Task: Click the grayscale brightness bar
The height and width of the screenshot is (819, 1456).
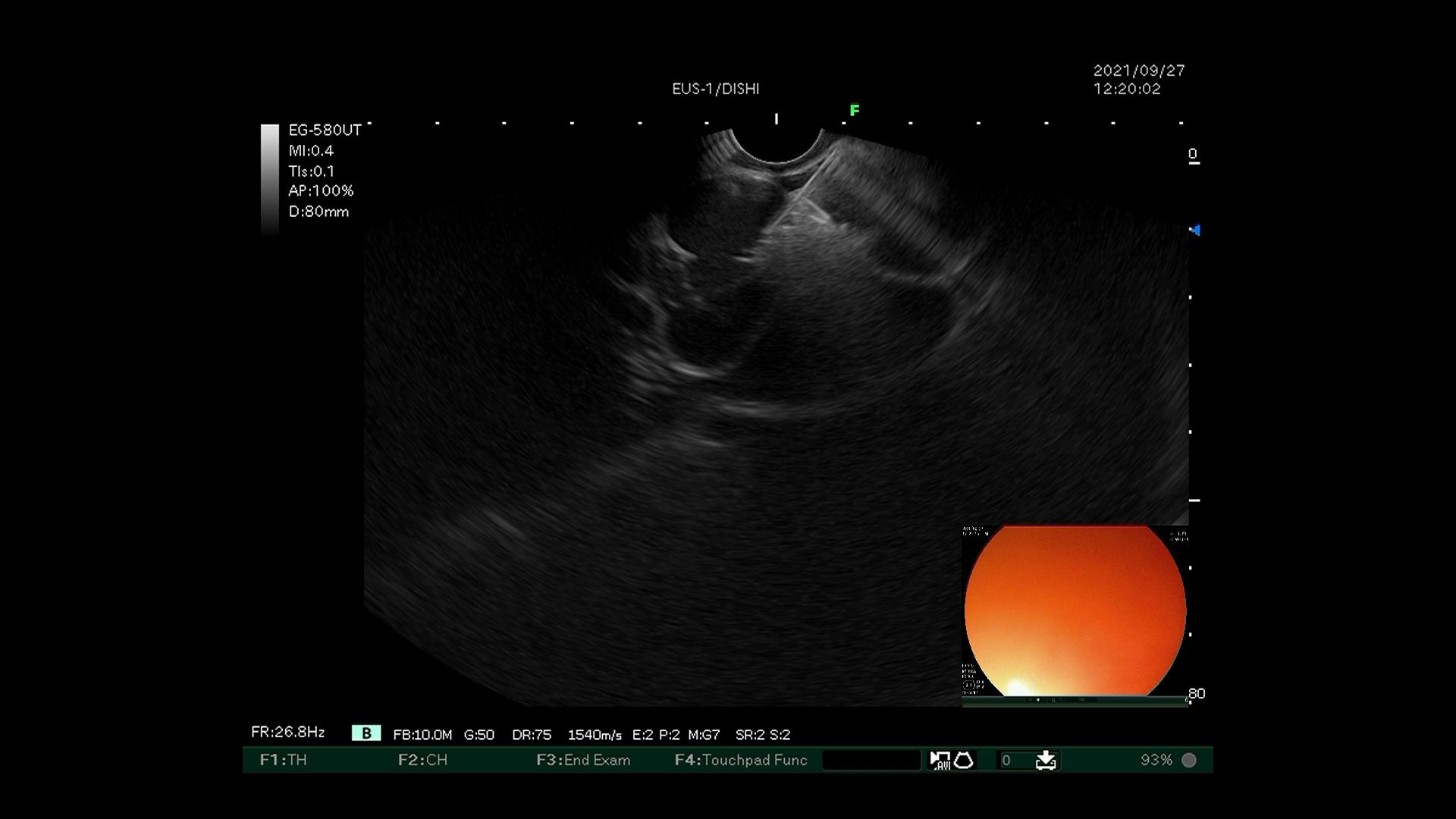Action: [269, 180]
